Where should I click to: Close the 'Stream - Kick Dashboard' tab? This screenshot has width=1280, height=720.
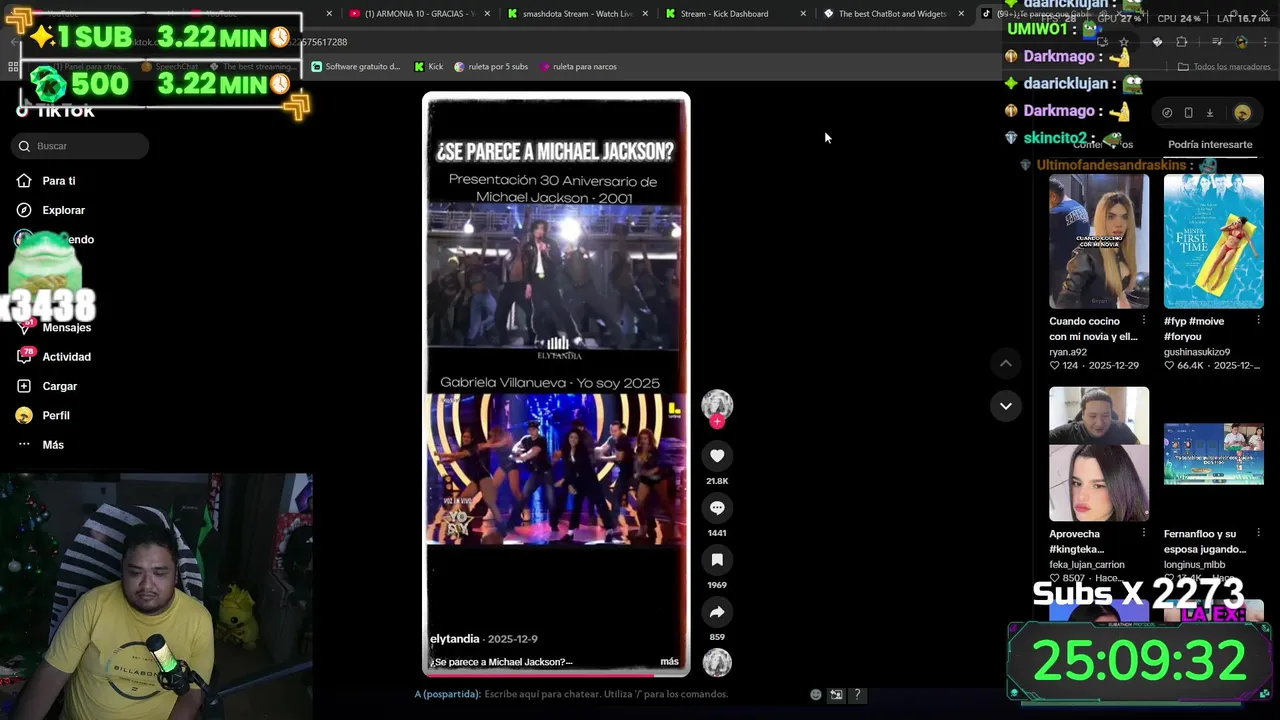point(803,14)
